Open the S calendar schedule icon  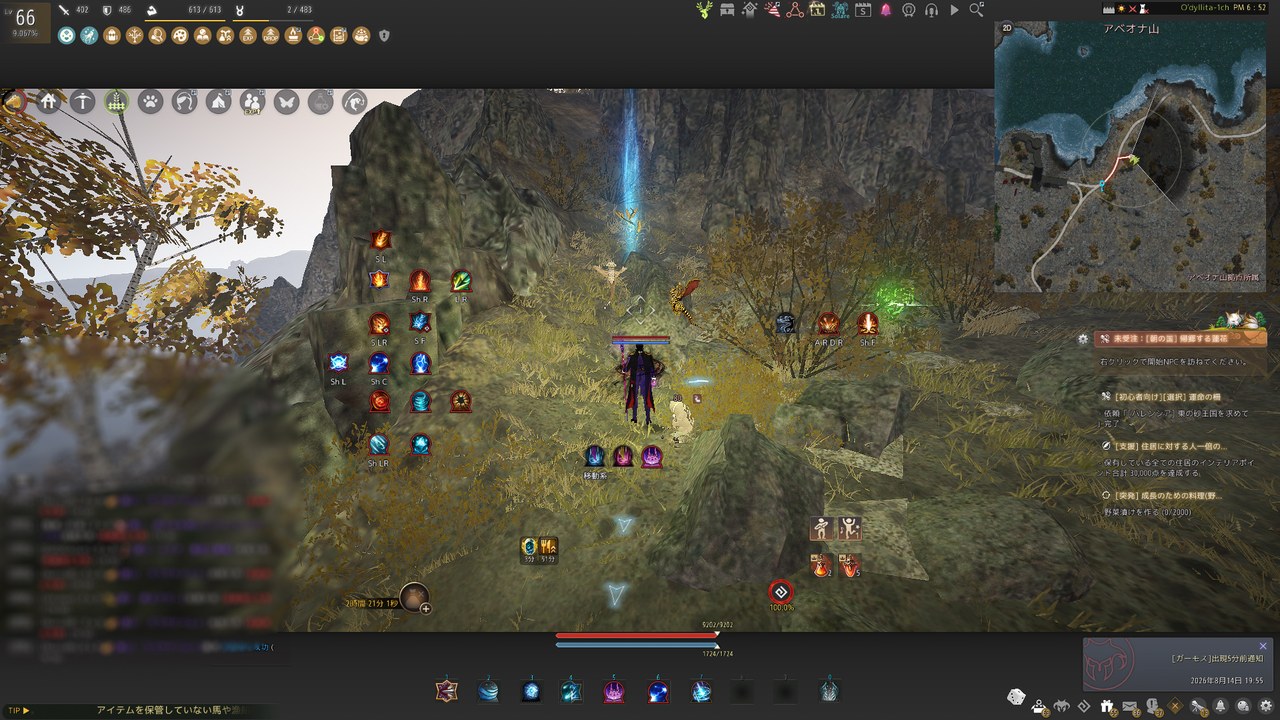point(862,10)
